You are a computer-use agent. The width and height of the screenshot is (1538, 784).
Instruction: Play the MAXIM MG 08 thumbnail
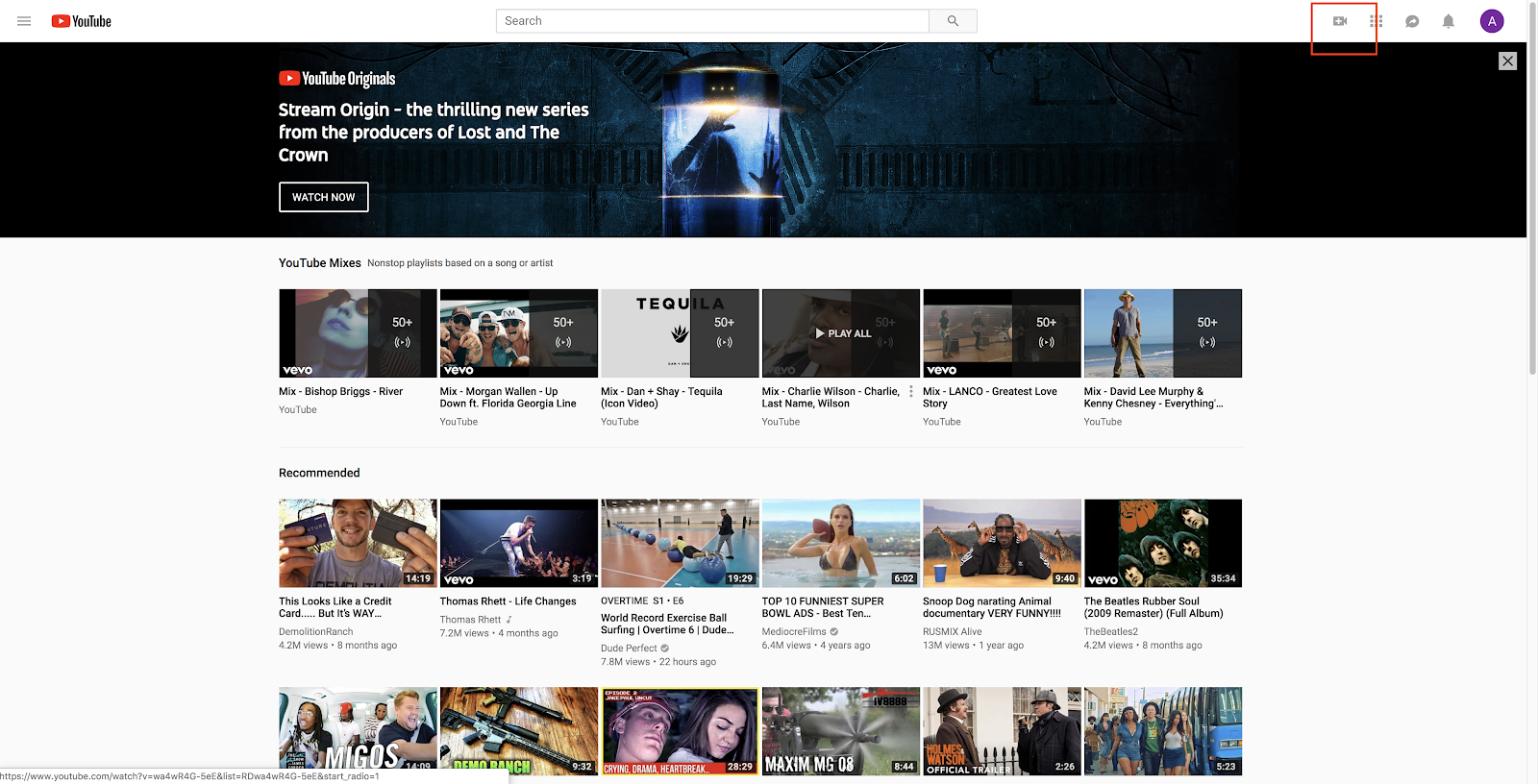click(841, 731)
